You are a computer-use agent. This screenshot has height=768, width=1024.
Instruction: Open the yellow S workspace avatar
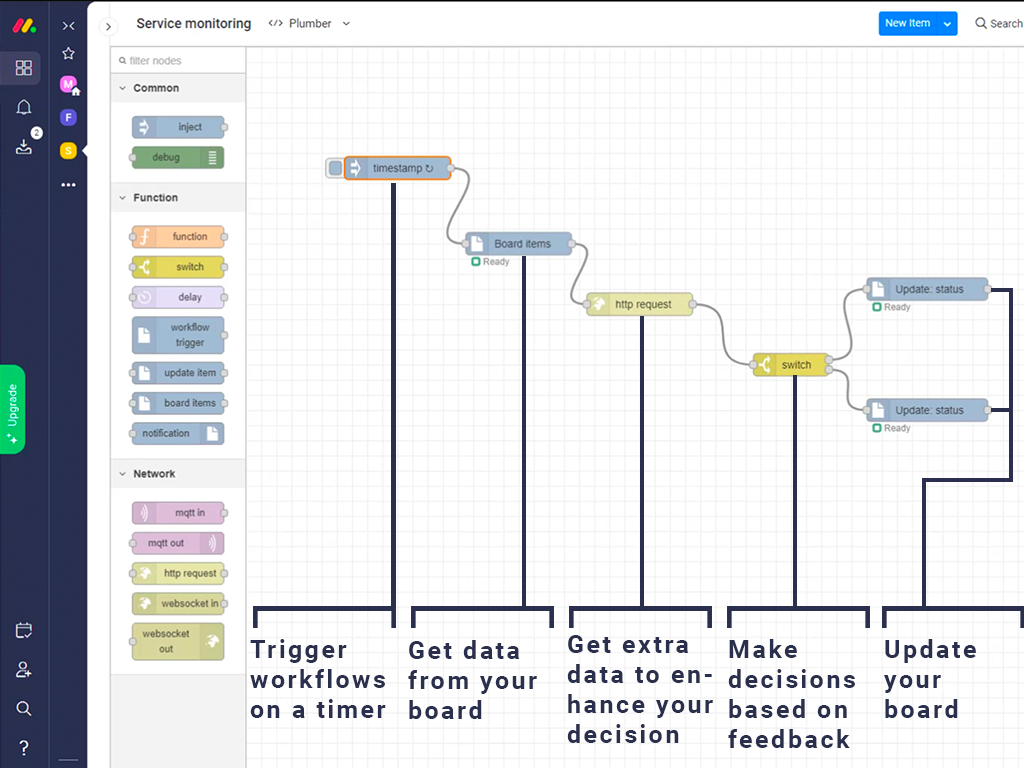(x=69, y=151)
